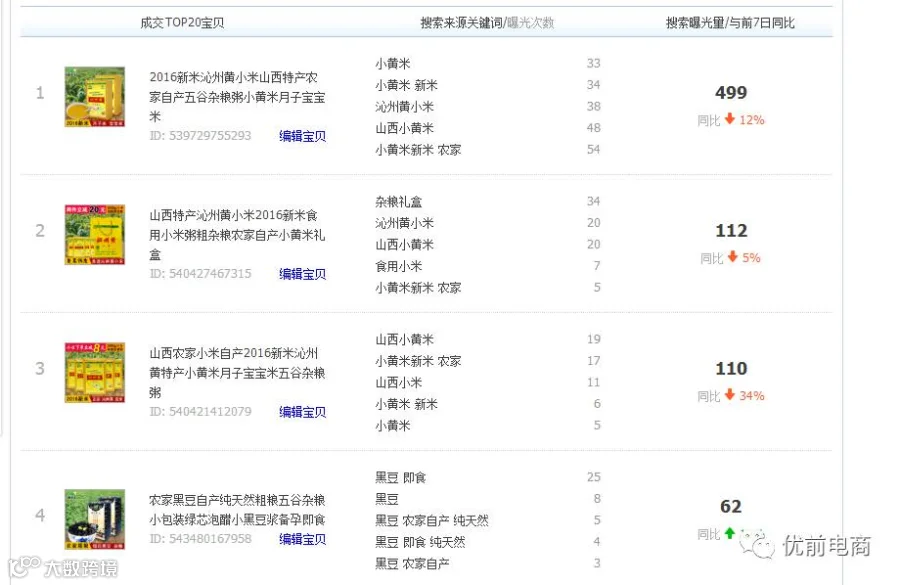The width and height of the screenshot is (900, 585).
Task: Select keyword 杂粮礼盒 in row 2
Action: click(x=398, y=202)
